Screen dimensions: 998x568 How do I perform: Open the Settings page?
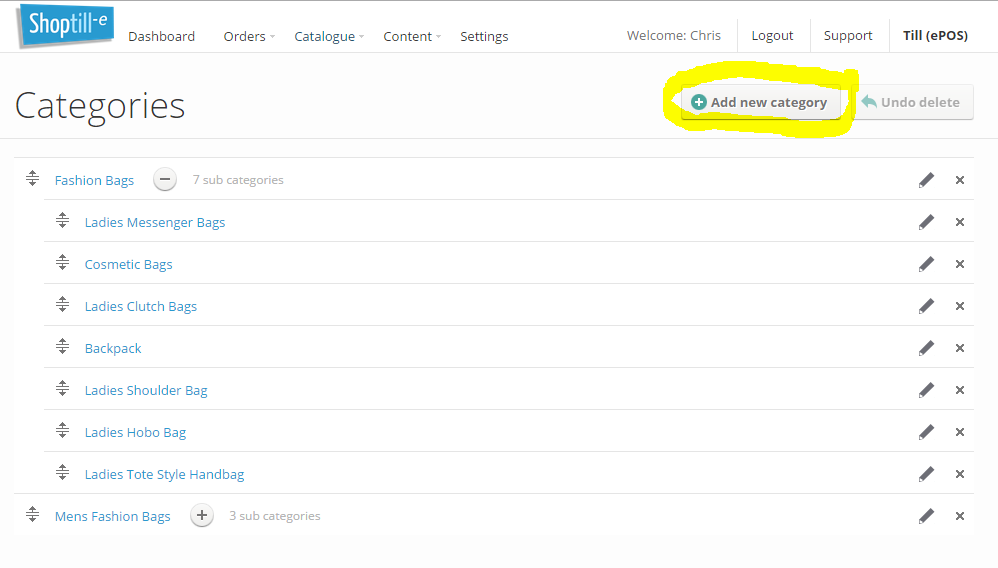[484, 36]
